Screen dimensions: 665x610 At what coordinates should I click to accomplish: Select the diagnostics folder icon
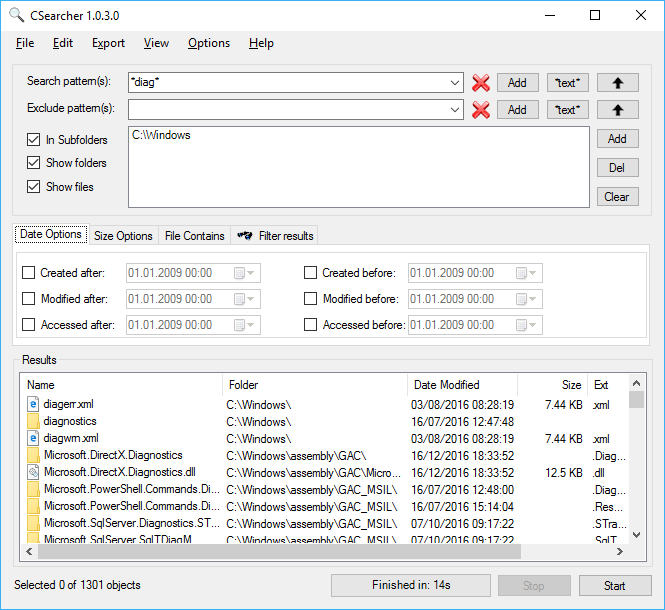click(x=33, y=421)
